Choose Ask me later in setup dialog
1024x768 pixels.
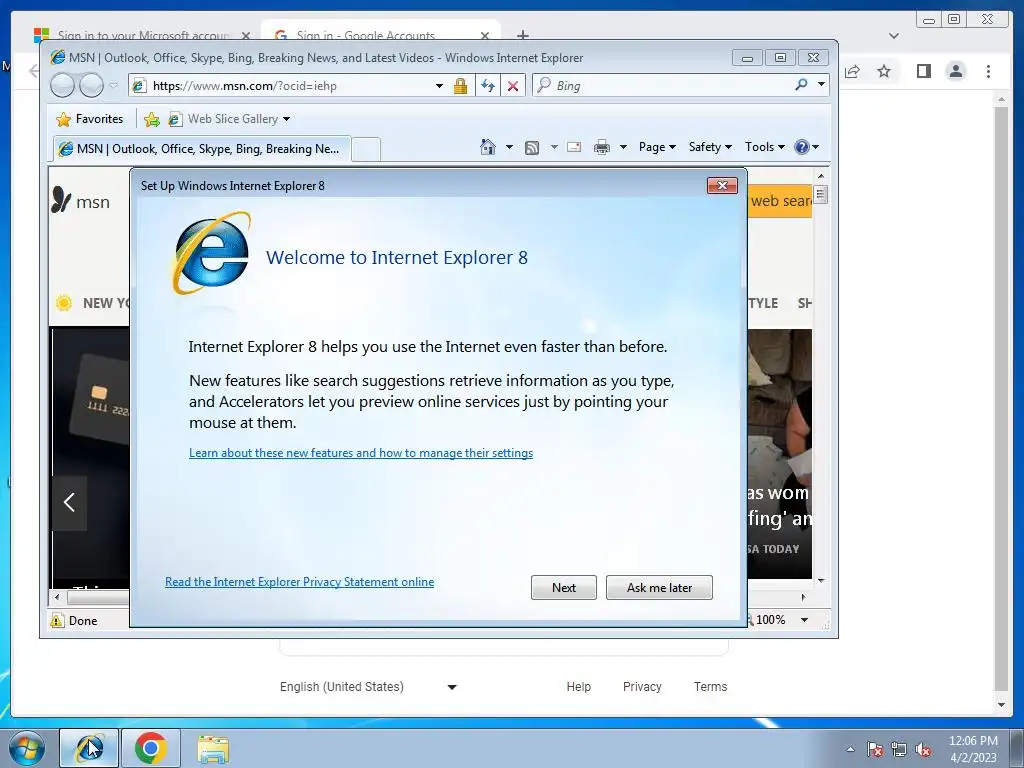click(x=659, y=587)
